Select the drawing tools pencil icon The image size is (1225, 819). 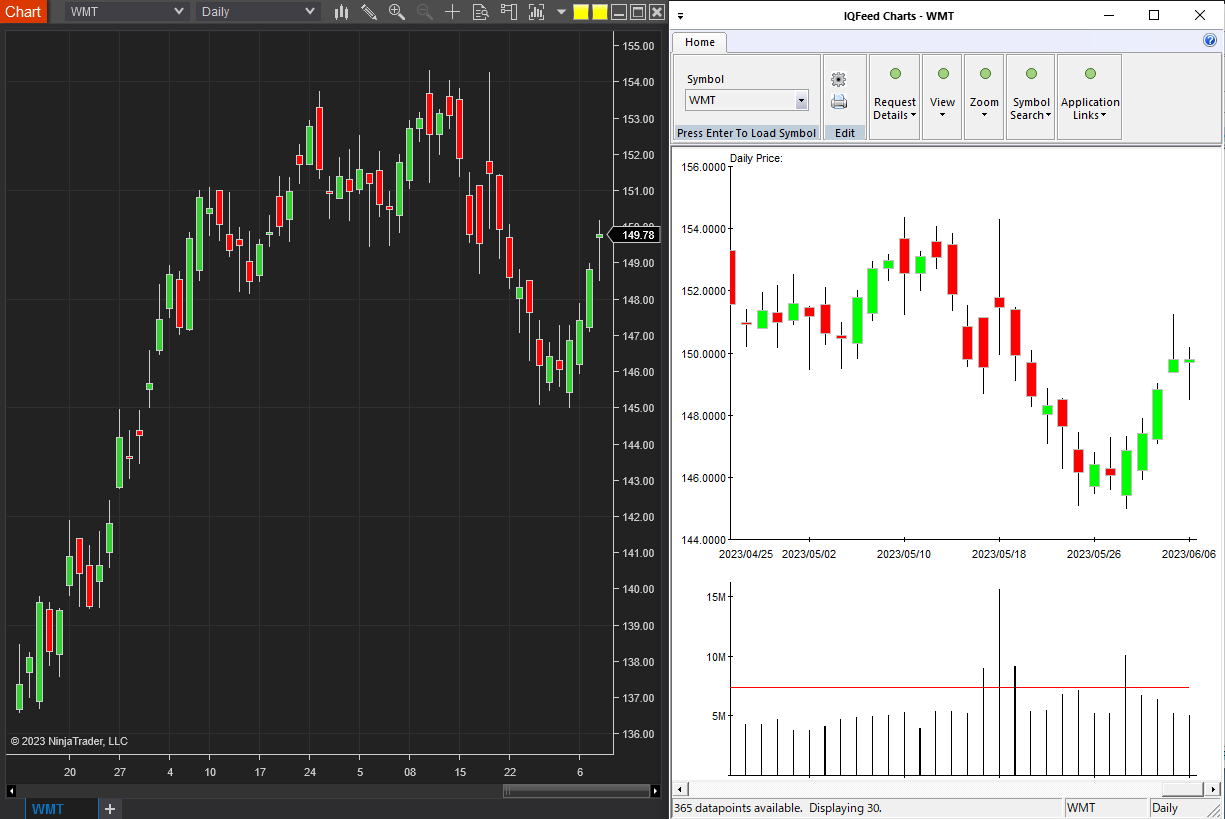pos(369,12)
